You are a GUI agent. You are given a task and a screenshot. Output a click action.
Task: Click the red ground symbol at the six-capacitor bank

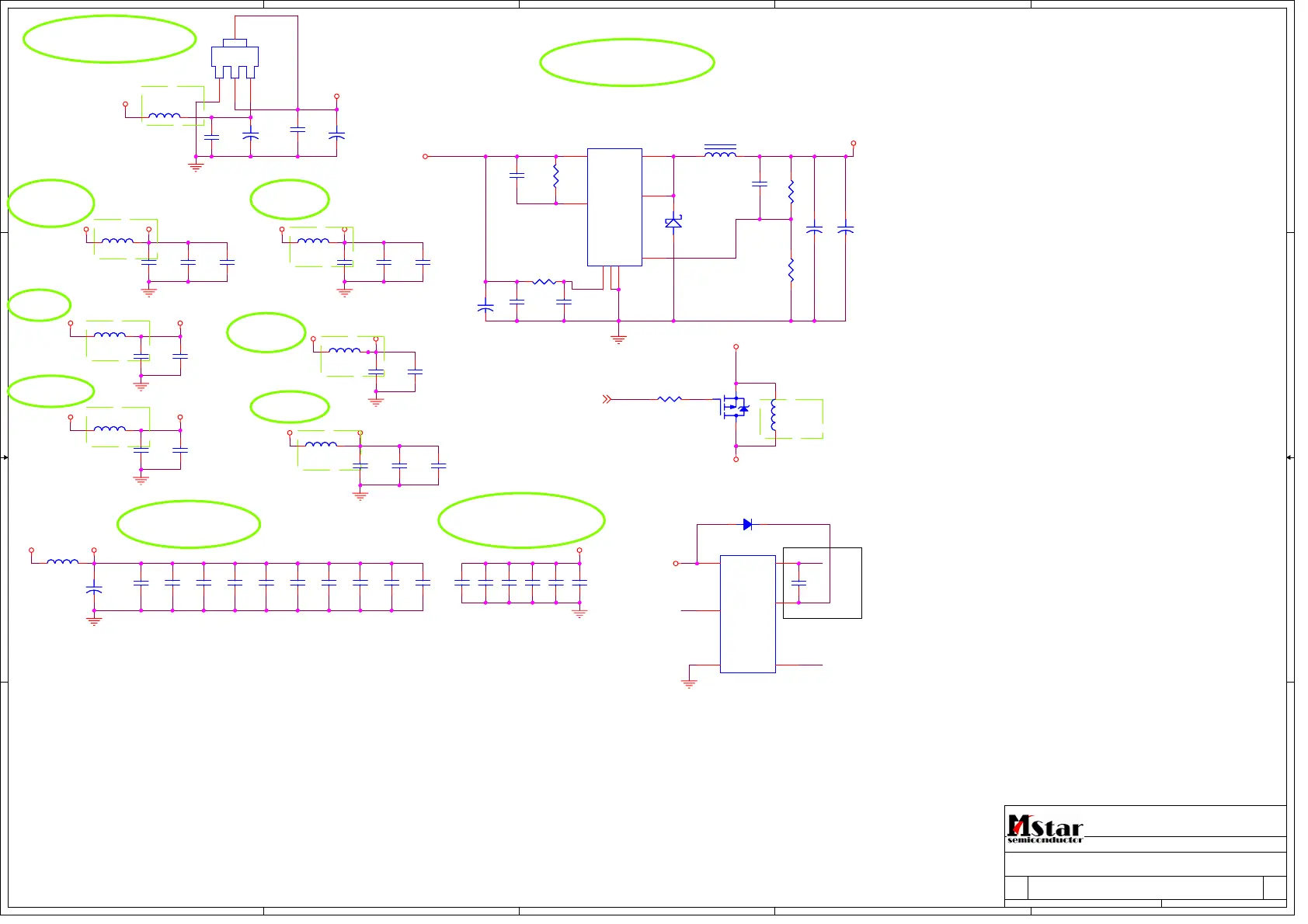coord(579,613)
